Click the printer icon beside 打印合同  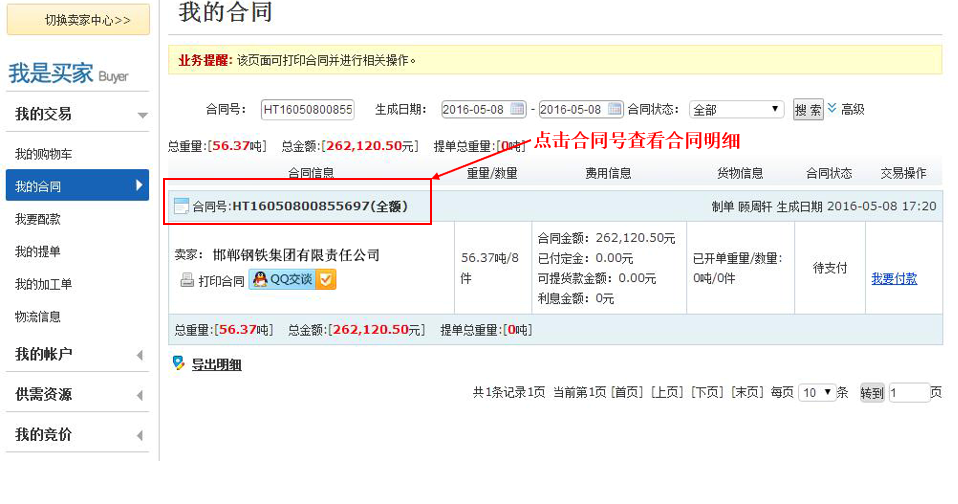tap(186, 281)
